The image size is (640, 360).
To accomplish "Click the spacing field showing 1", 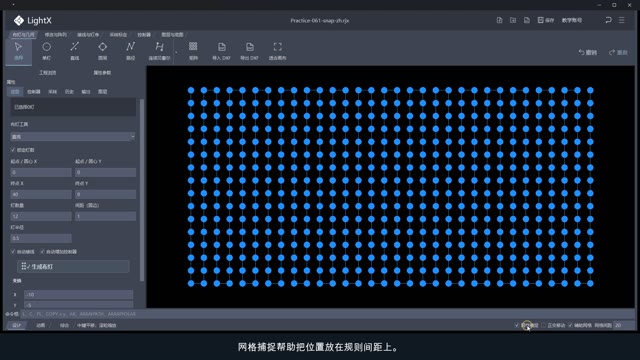I will [105, 216].
